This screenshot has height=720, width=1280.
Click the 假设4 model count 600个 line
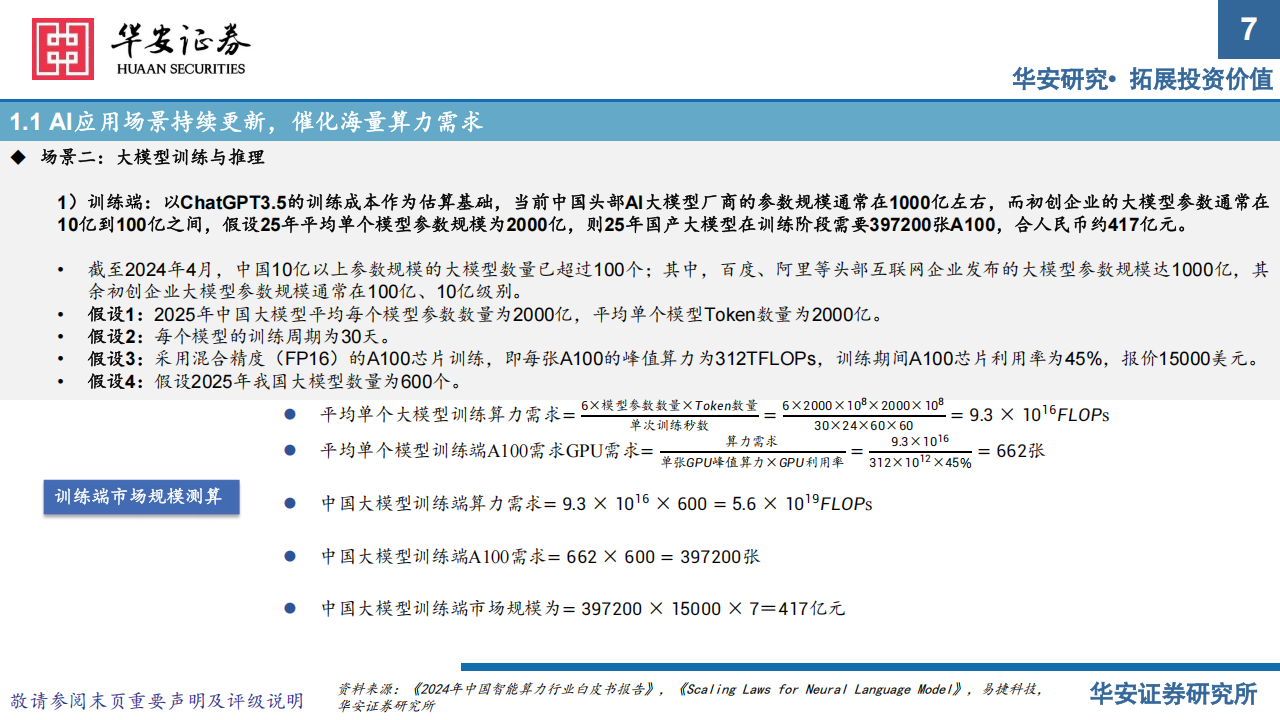click(x=274, y=381)
